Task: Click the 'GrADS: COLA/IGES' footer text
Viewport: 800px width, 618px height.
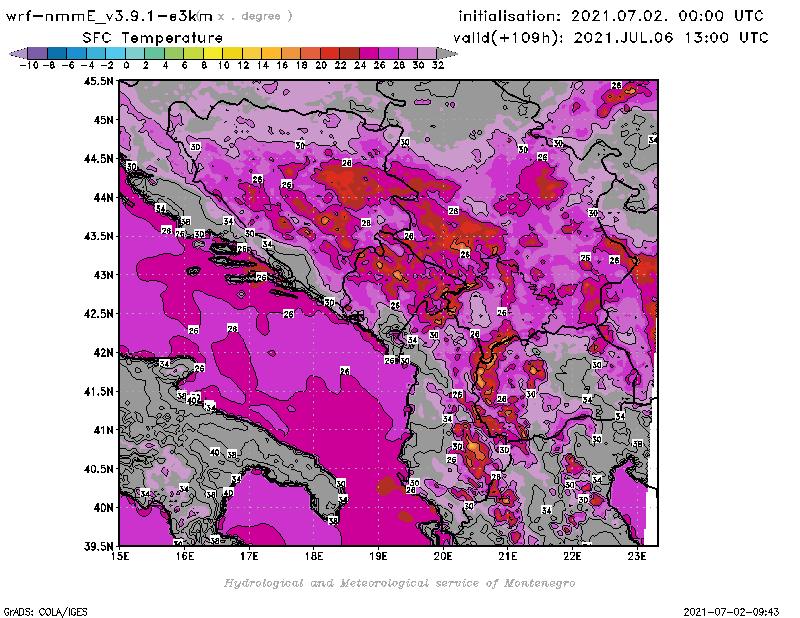Action: pos(45,612)
